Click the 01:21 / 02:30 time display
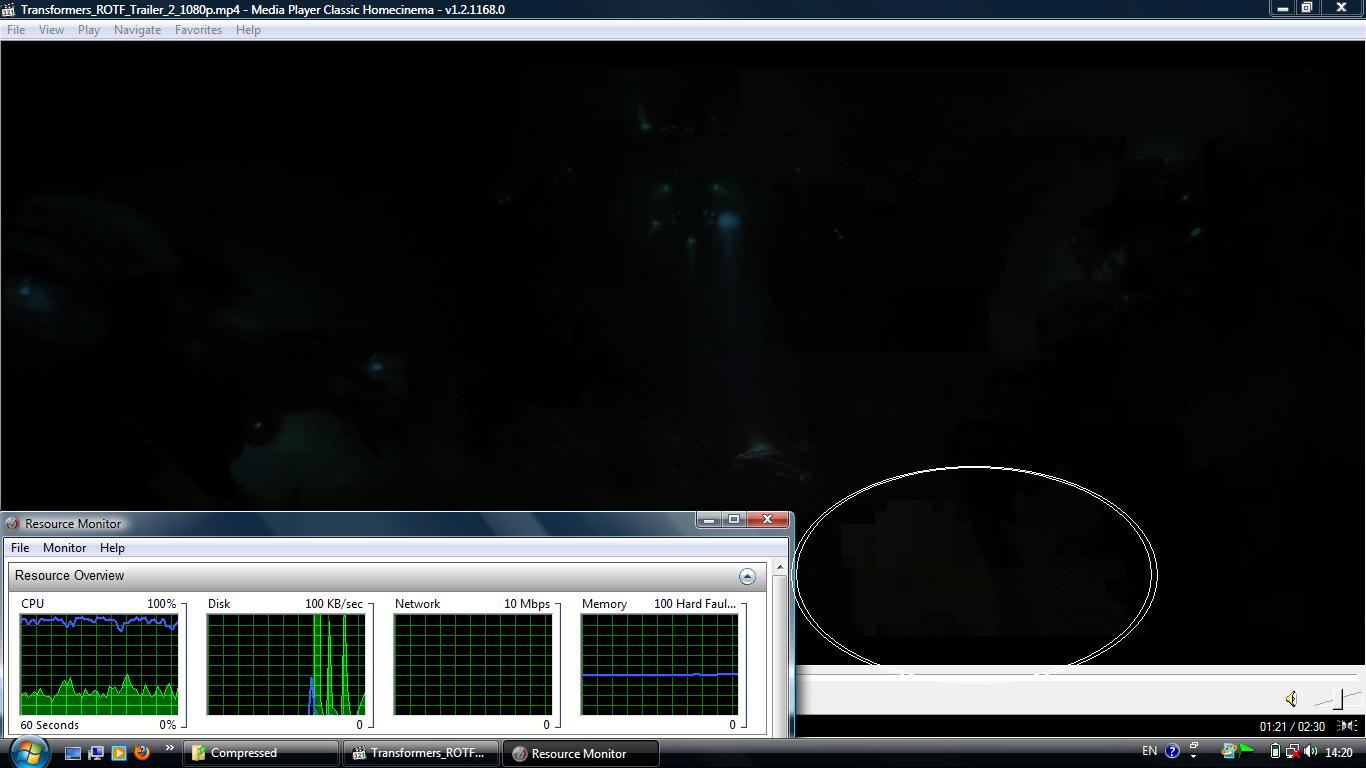This screenshot has width=1366, height=768. (1292, 727)
